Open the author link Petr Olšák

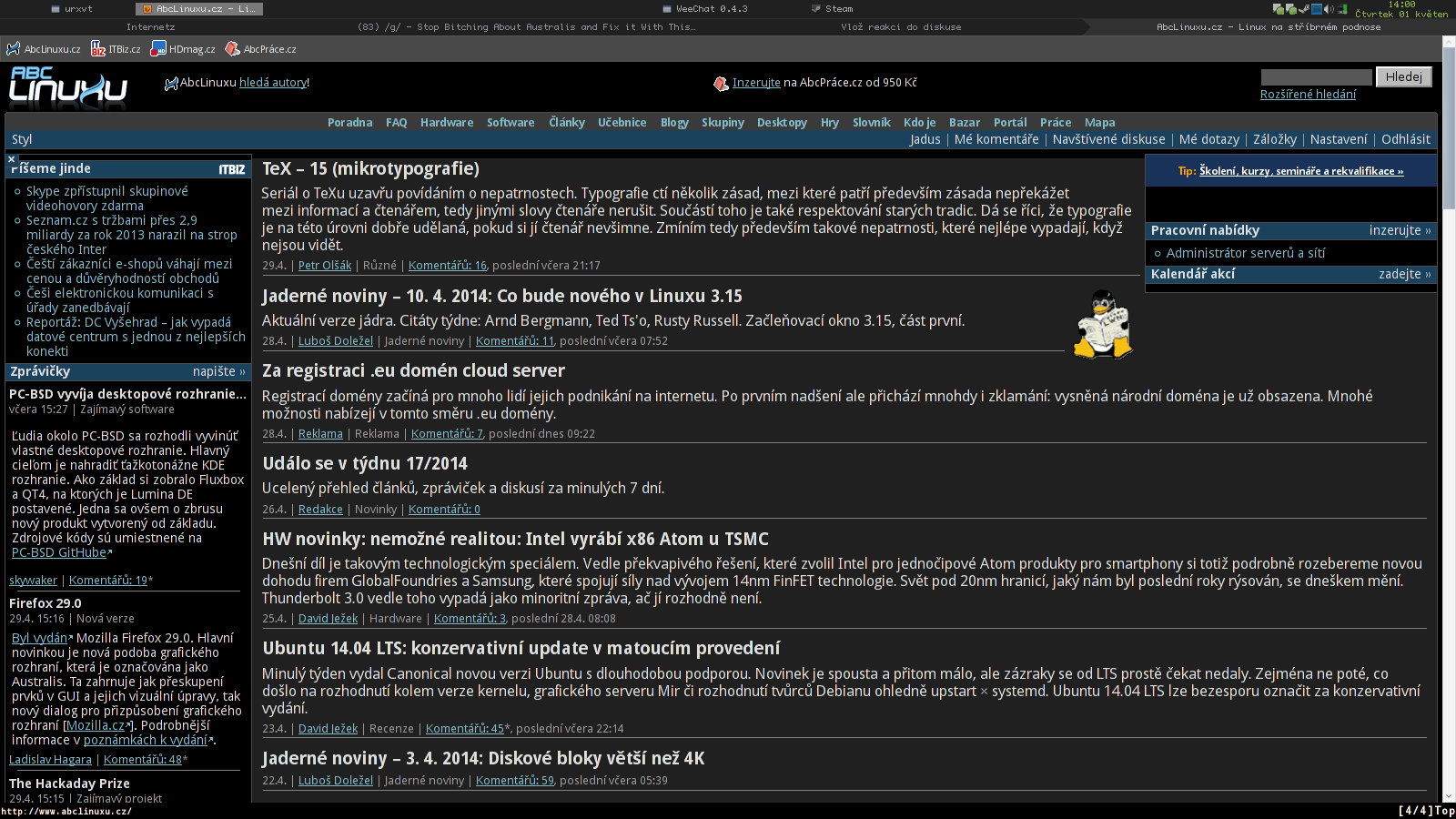325,266
